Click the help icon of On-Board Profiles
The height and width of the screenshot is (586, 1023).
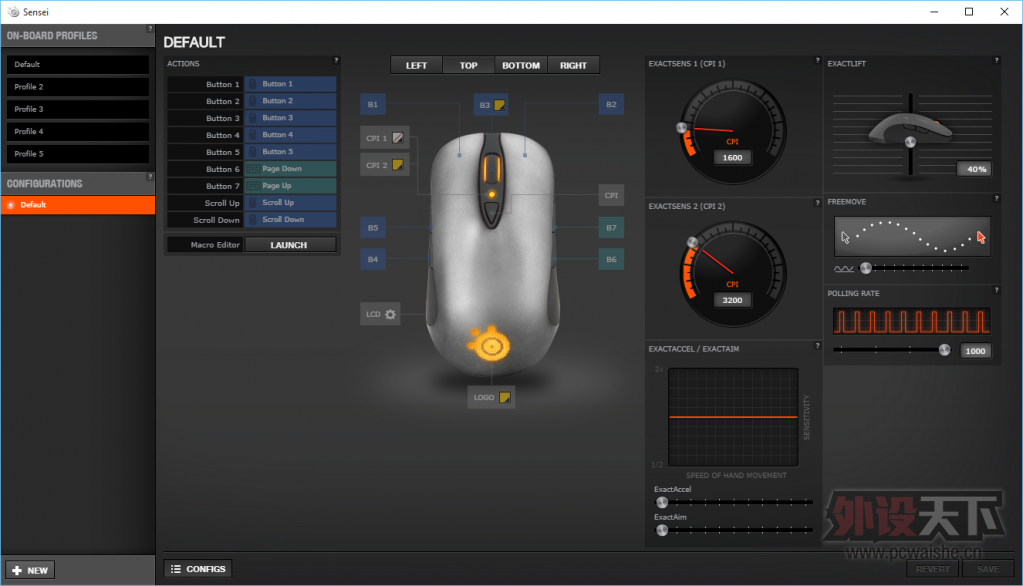[x=150, y=29]
